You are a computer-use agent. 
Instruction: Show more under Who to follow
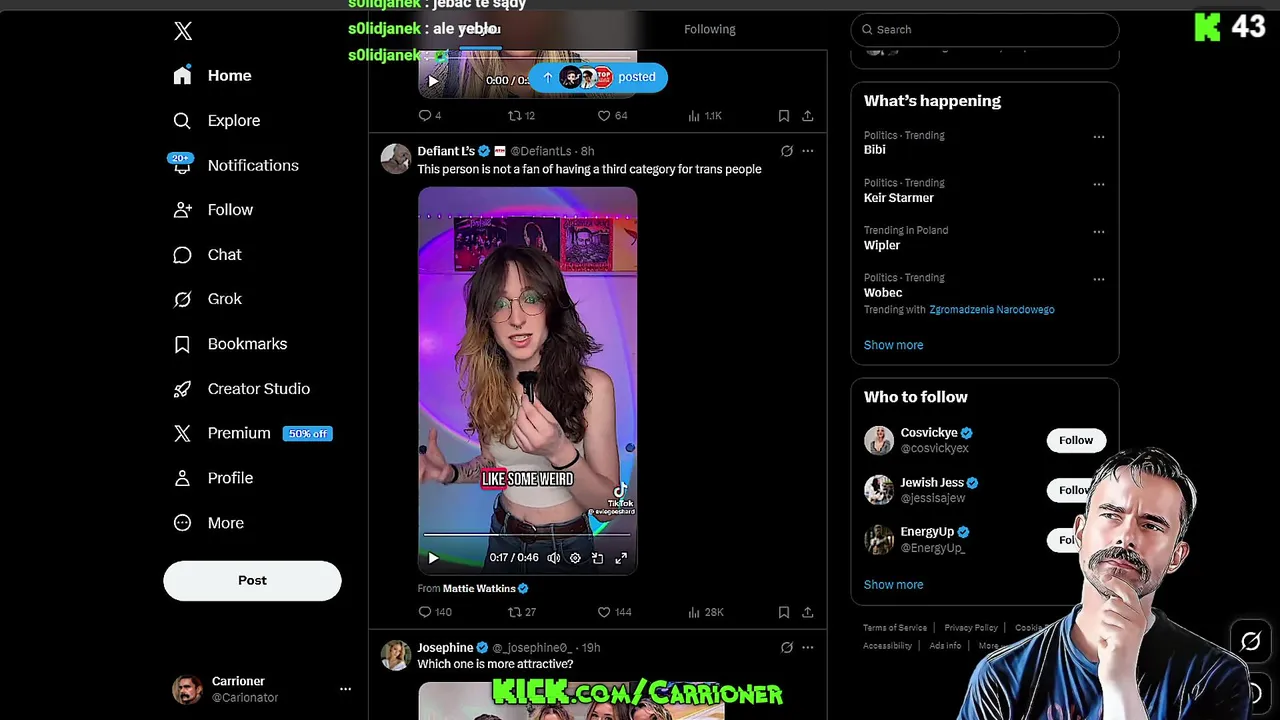(893, 585)
